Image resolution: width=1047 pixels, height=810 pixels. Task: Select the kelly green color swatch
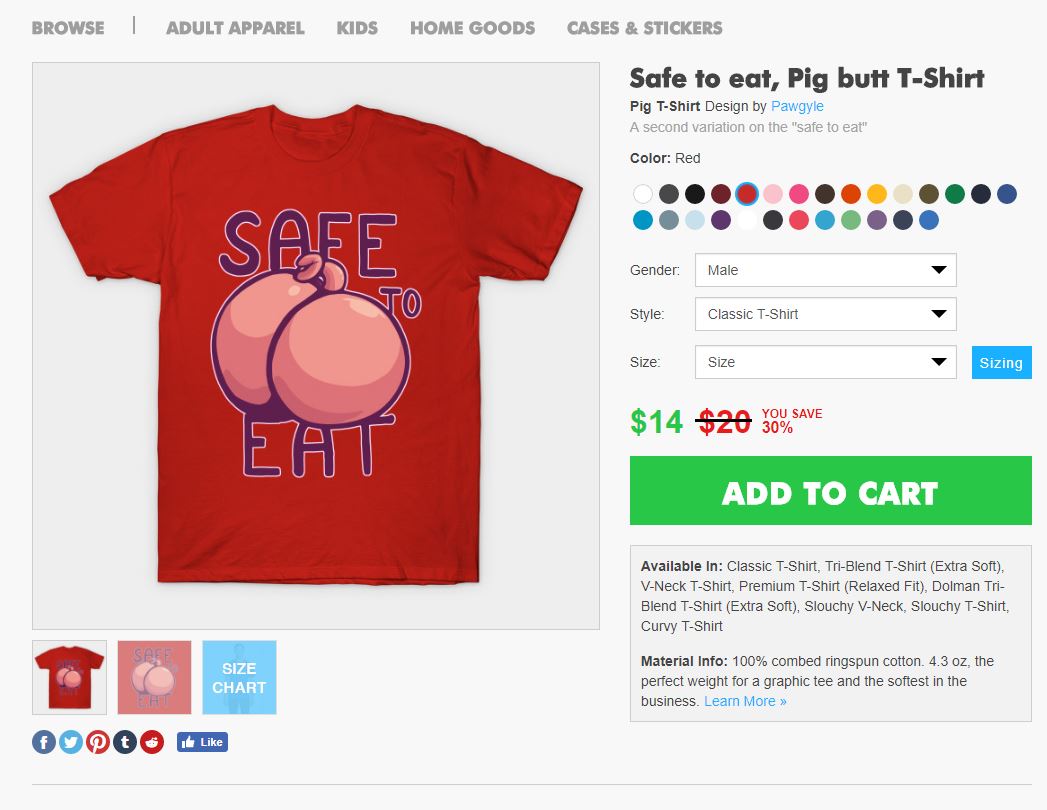tap(955, 194)
